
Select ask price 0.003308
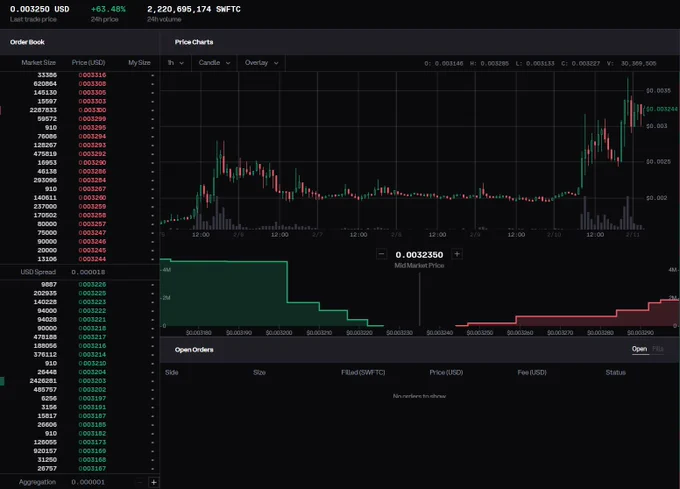92,84
